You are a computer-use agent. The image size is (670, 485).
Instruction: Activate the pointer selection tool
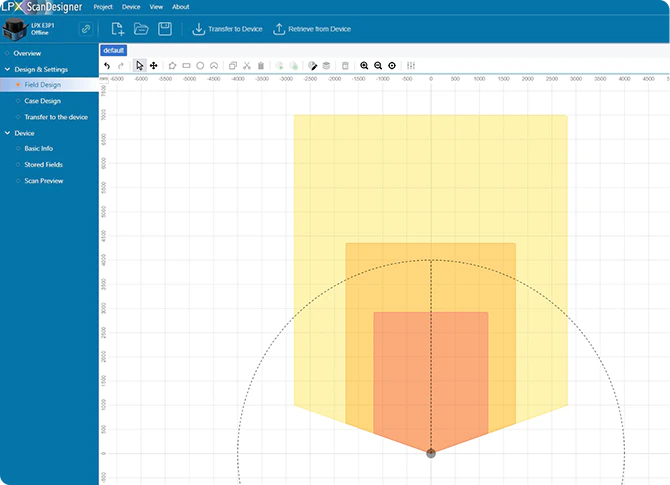tap(140, 65)
